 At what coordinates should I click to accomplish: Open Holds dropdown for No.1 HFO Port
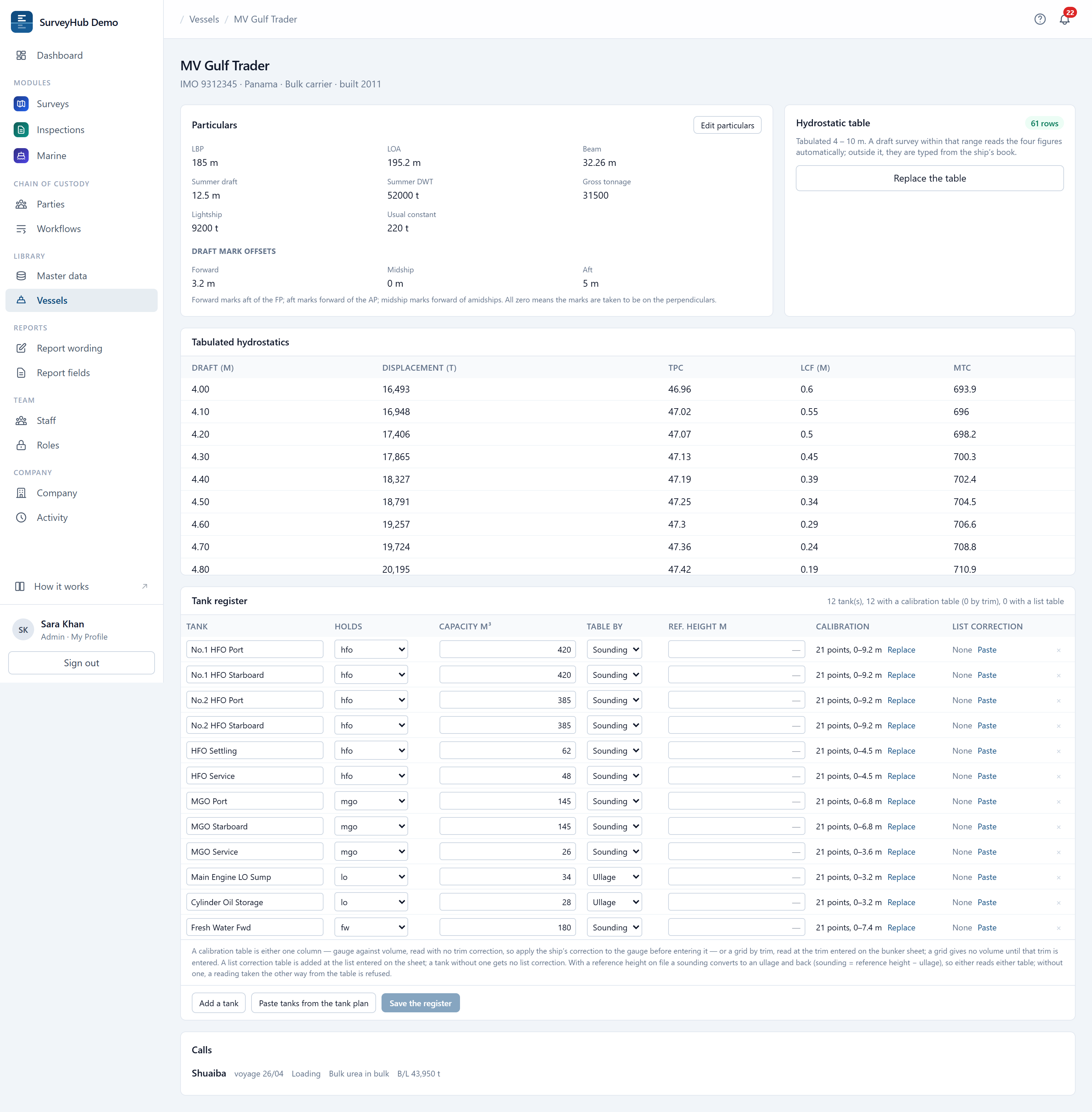coord(371,650)
